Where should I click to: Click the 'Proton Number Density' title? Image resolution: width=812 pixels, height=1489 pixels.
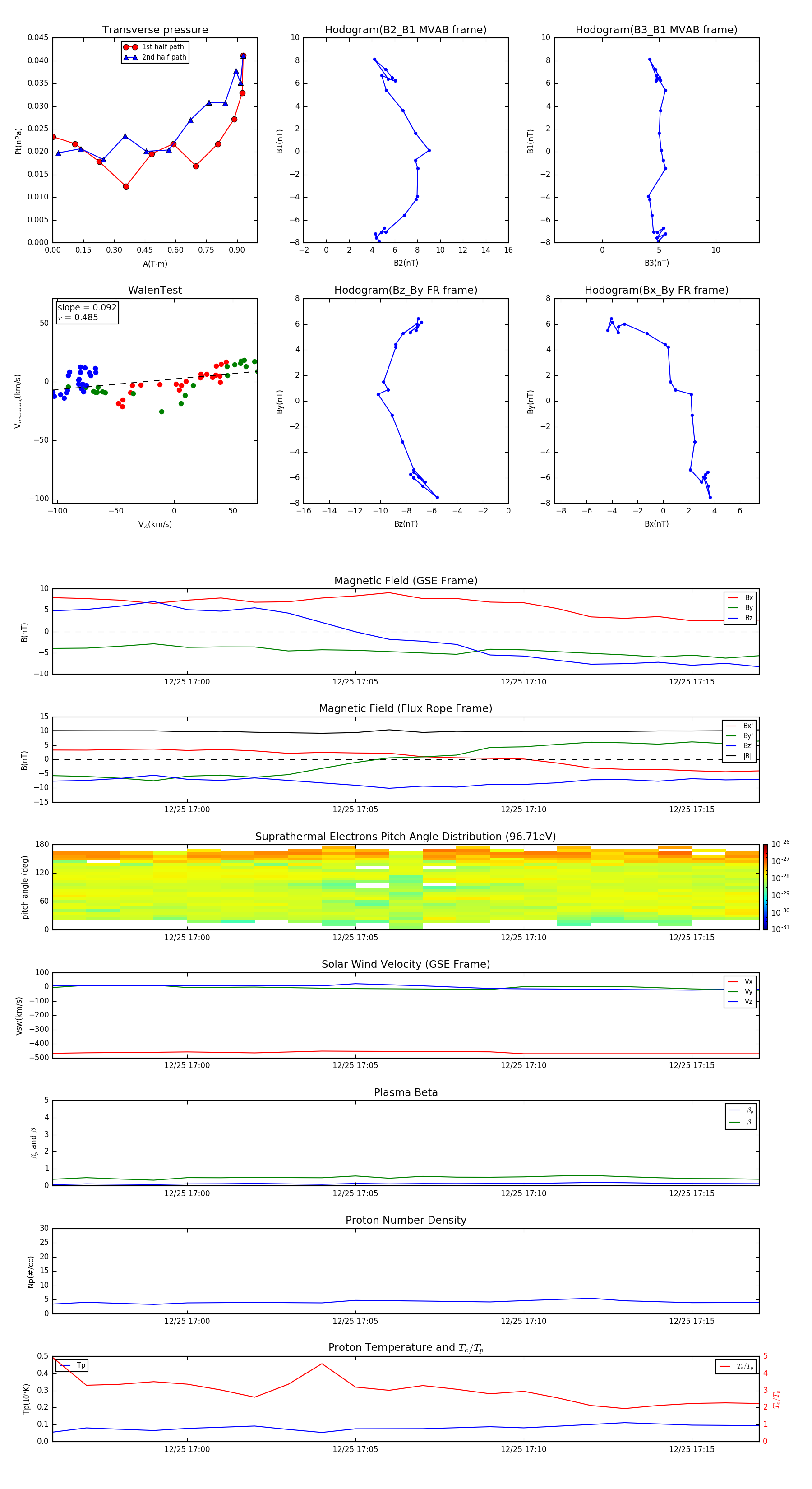[x=406, y=1220]
